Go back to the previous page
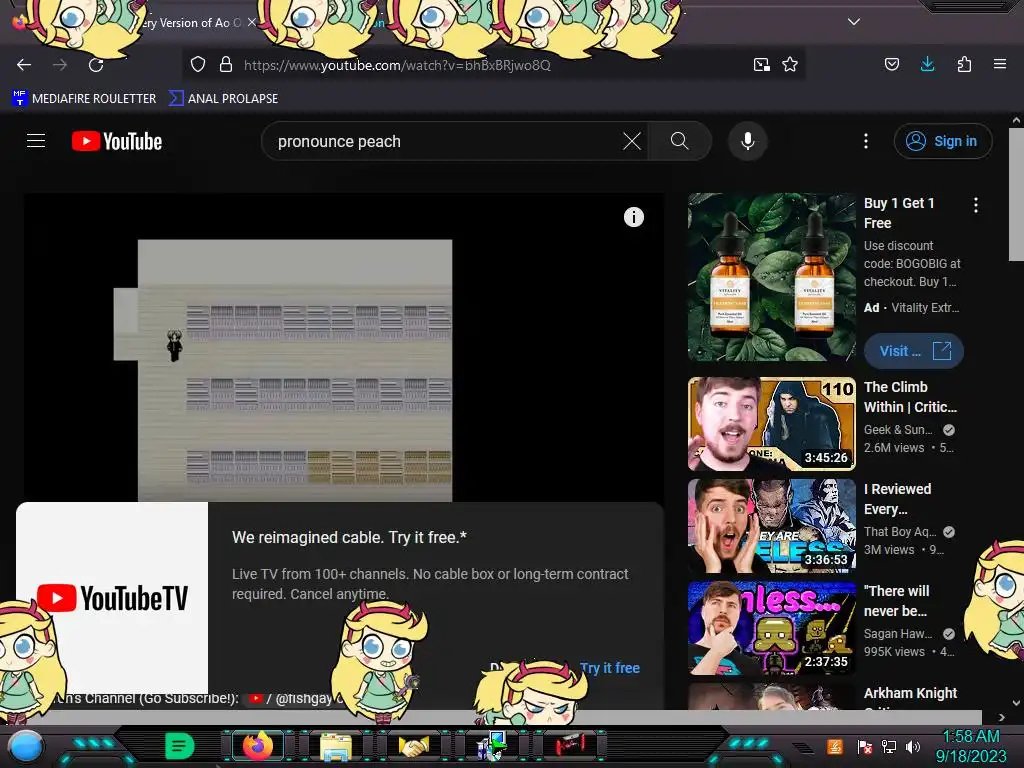The image size is (1024, 768). click(24, 65)
